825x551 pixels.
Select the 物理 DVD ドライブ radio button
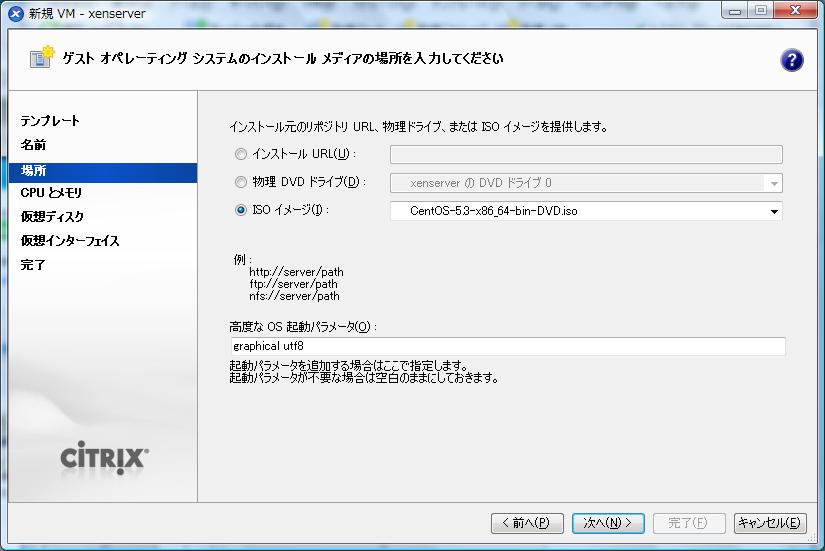[x=241, y=182]
